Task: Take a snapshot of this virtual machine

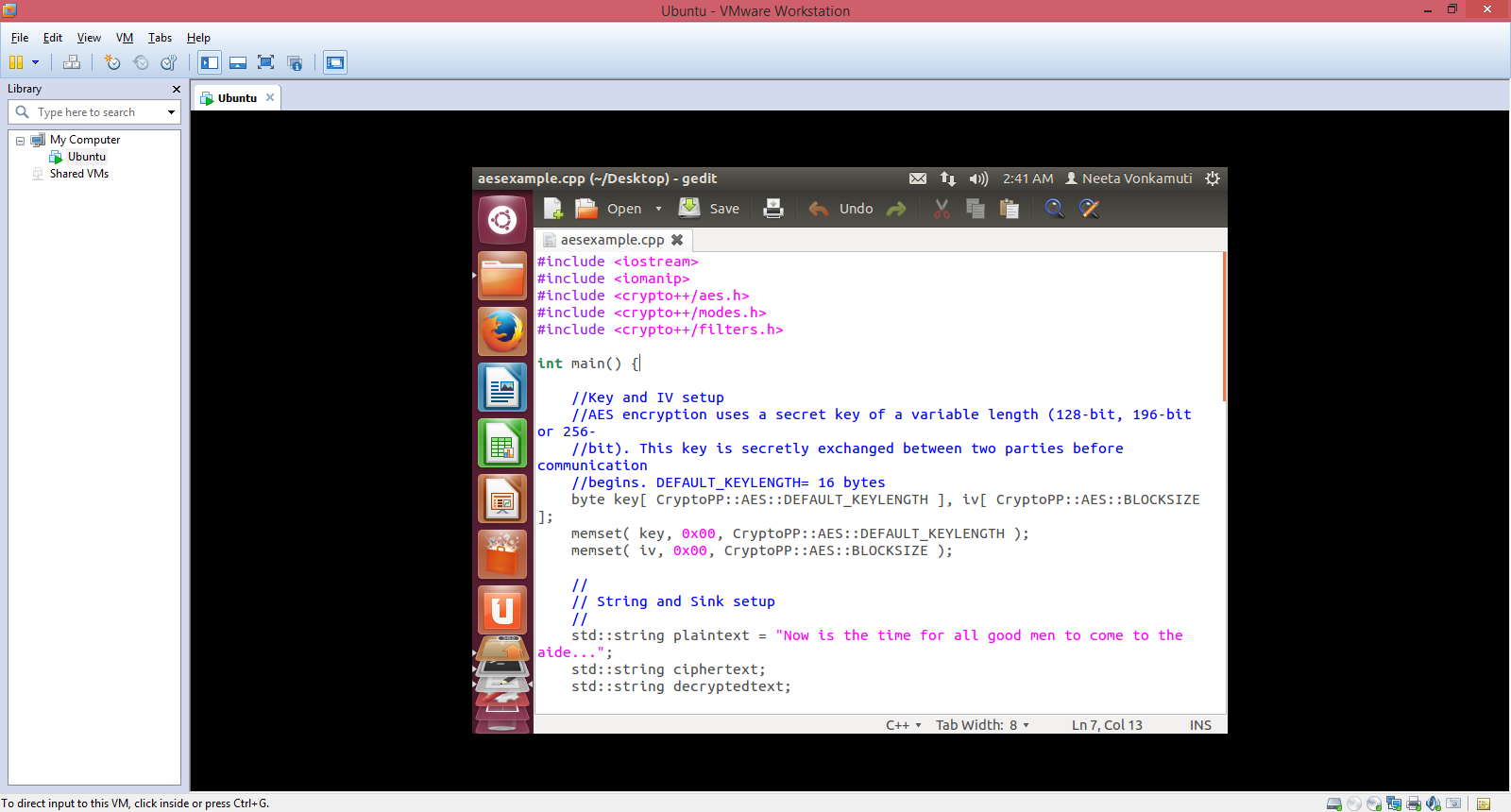Action: click(x=112, y=62)
